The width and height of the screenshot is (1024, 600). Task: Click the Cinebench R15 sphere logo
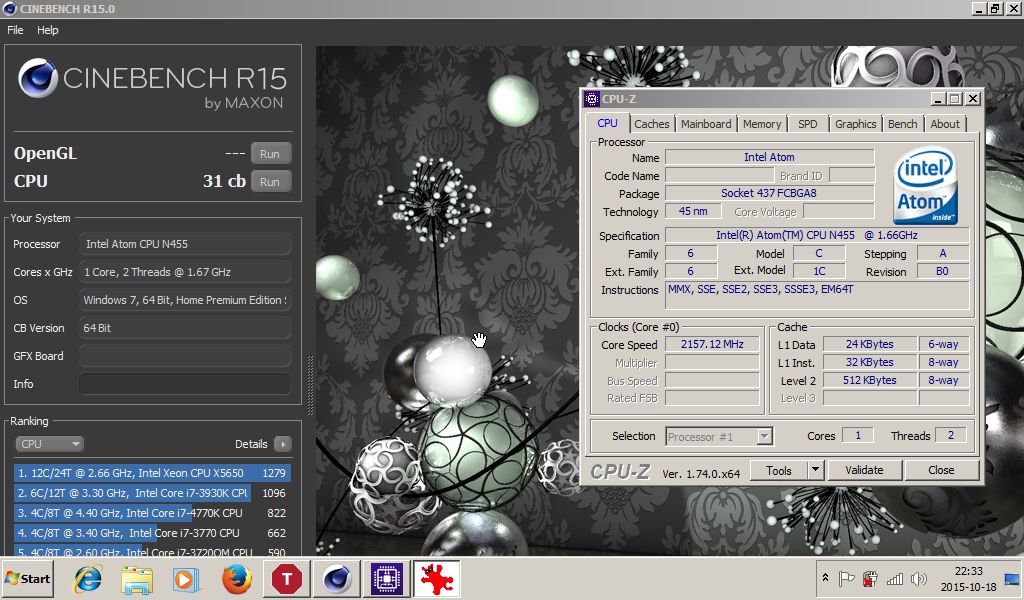[37, 78]
